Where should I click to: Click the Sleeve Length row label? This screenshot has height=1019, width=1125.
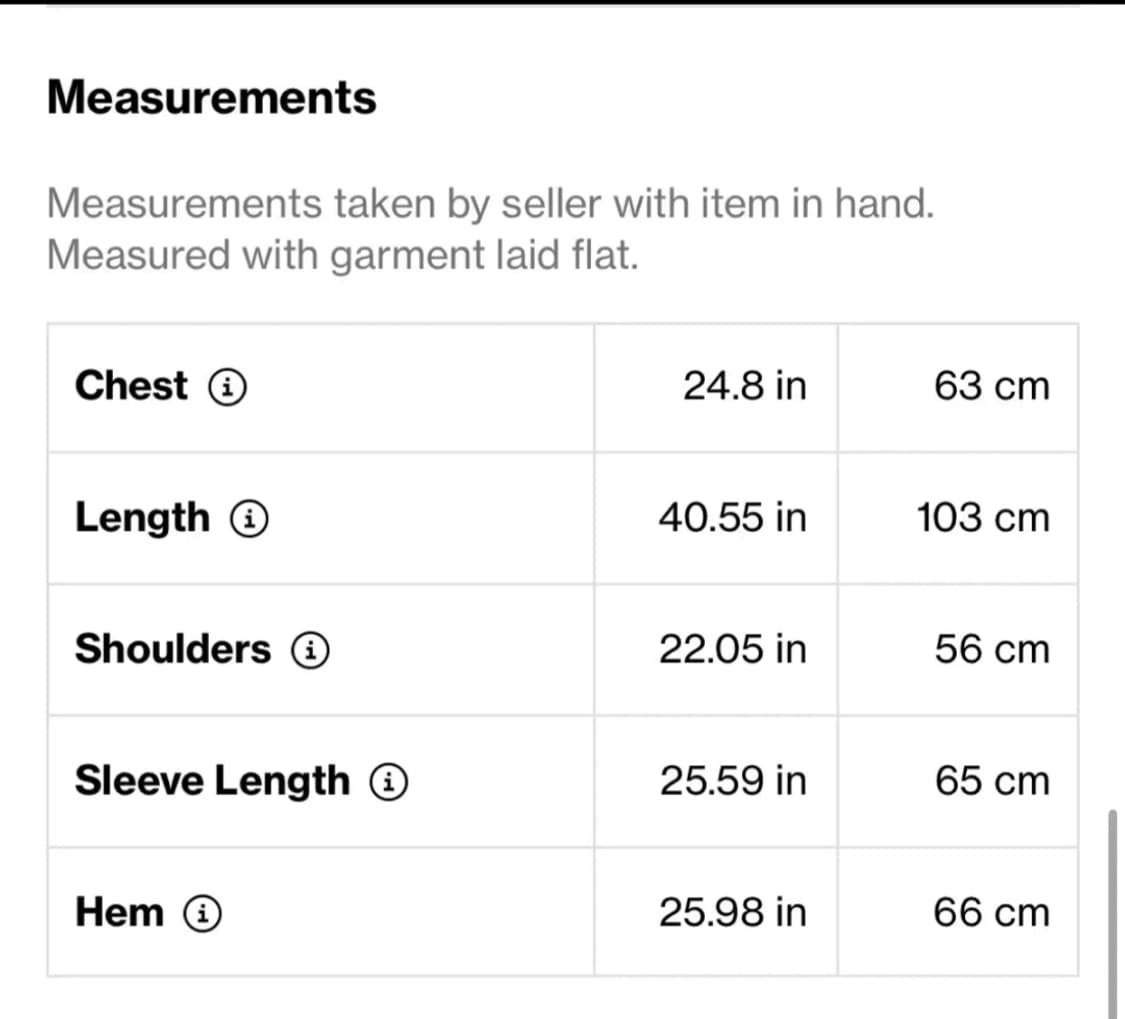tap(212, 781)
